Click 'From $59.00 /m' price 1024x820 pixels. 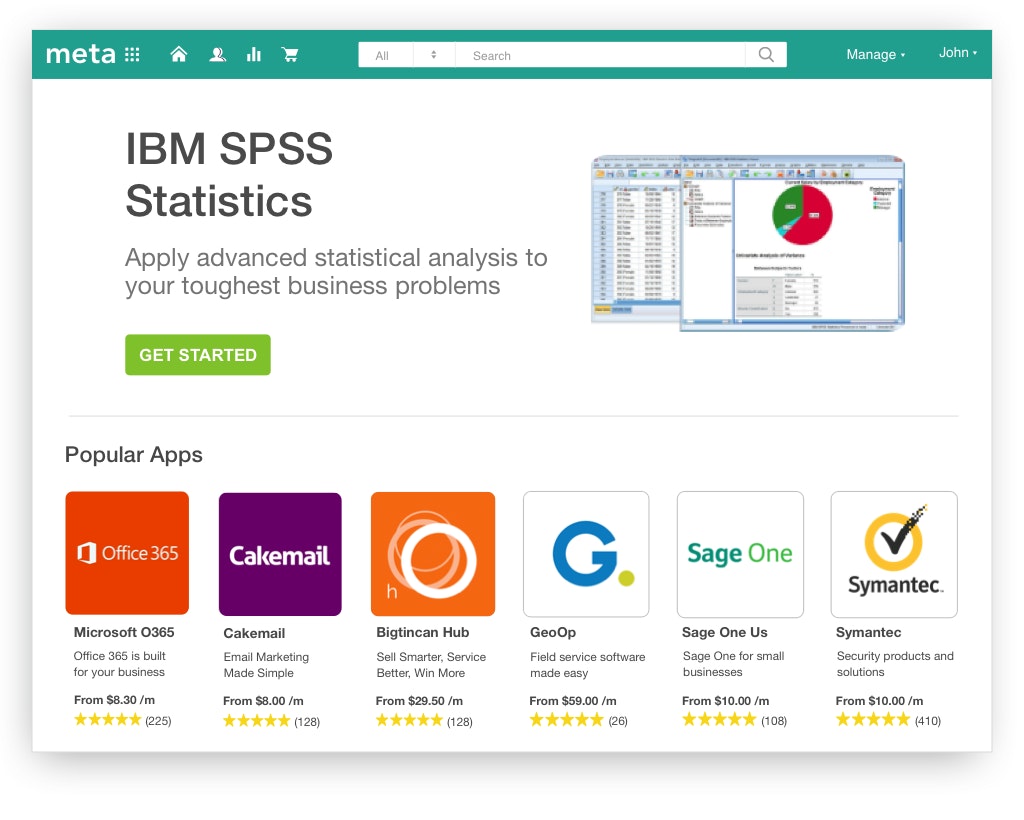[x=573, y=701]
